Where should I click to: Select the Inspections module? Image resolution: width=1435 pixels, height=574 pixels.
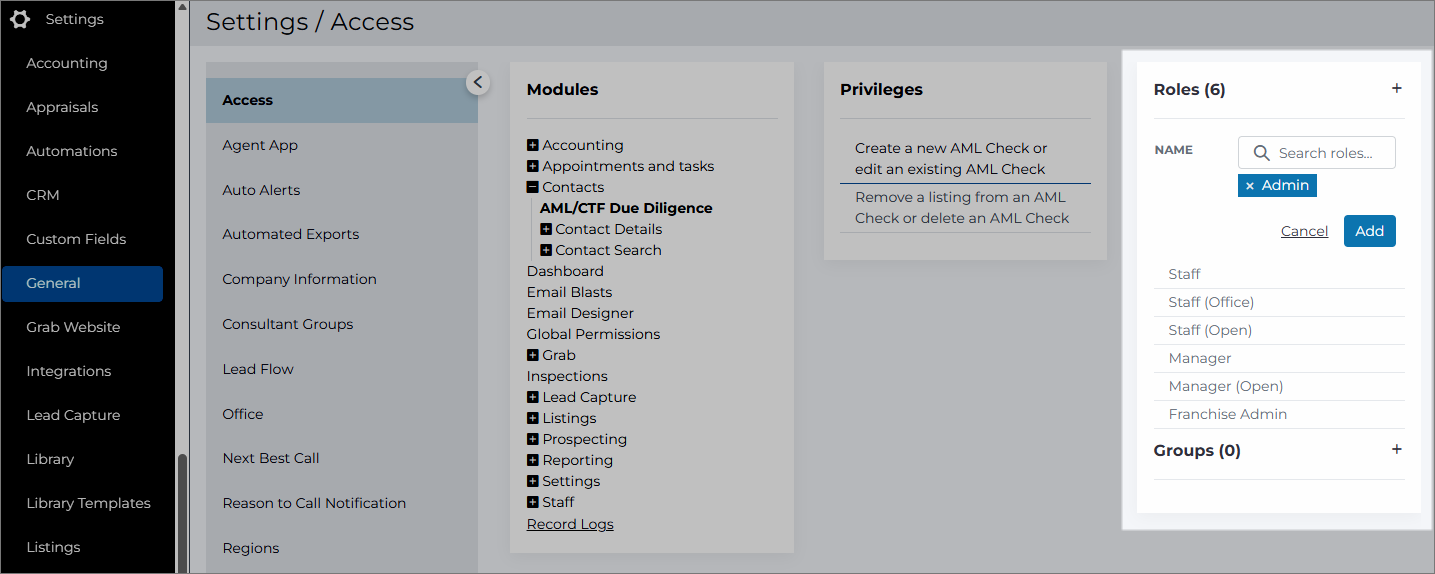567,376
